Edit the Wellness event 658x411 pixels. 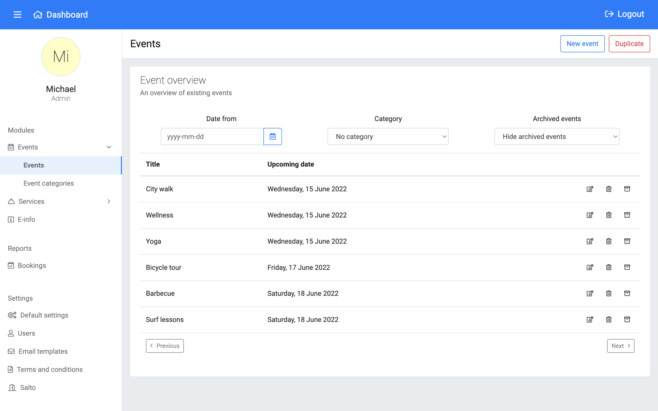coord(590,215)
